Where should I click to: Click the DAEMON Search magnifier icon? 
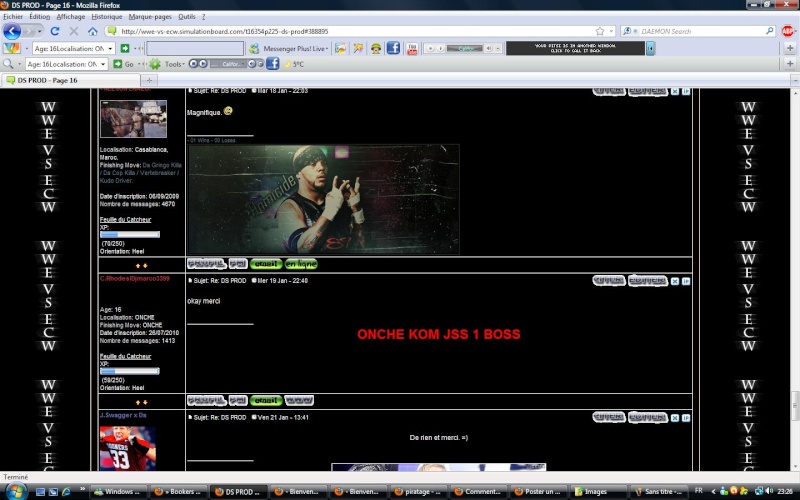tap(770, 31)
